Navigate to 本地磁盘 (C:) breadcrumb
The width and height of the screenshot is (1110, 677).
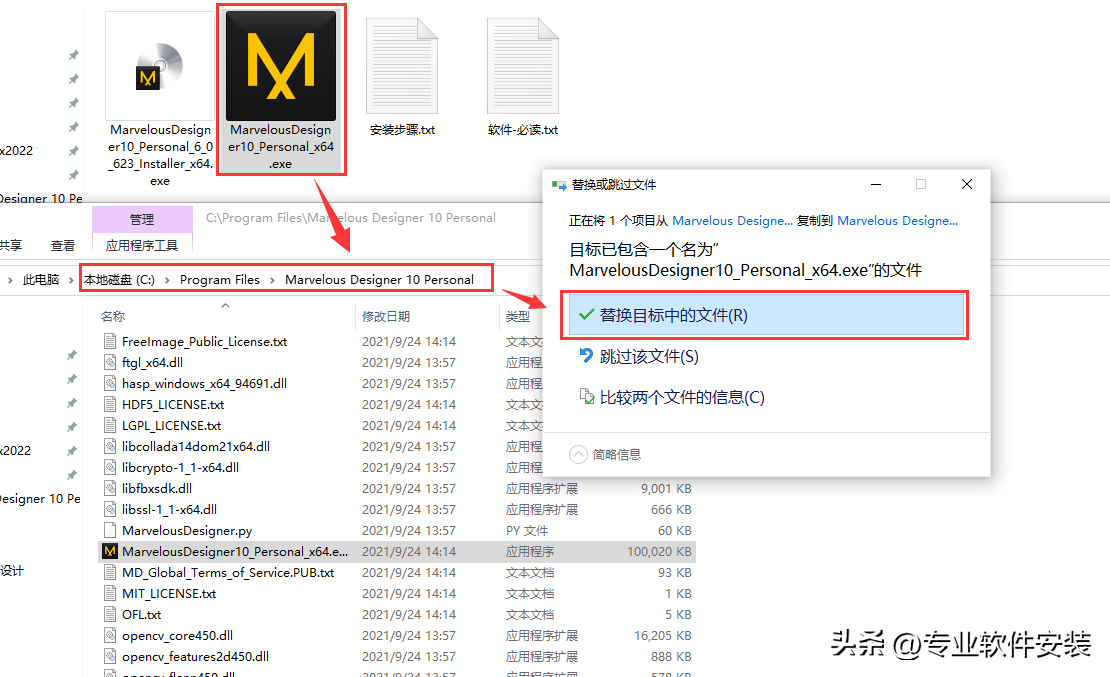click(120, 280)
